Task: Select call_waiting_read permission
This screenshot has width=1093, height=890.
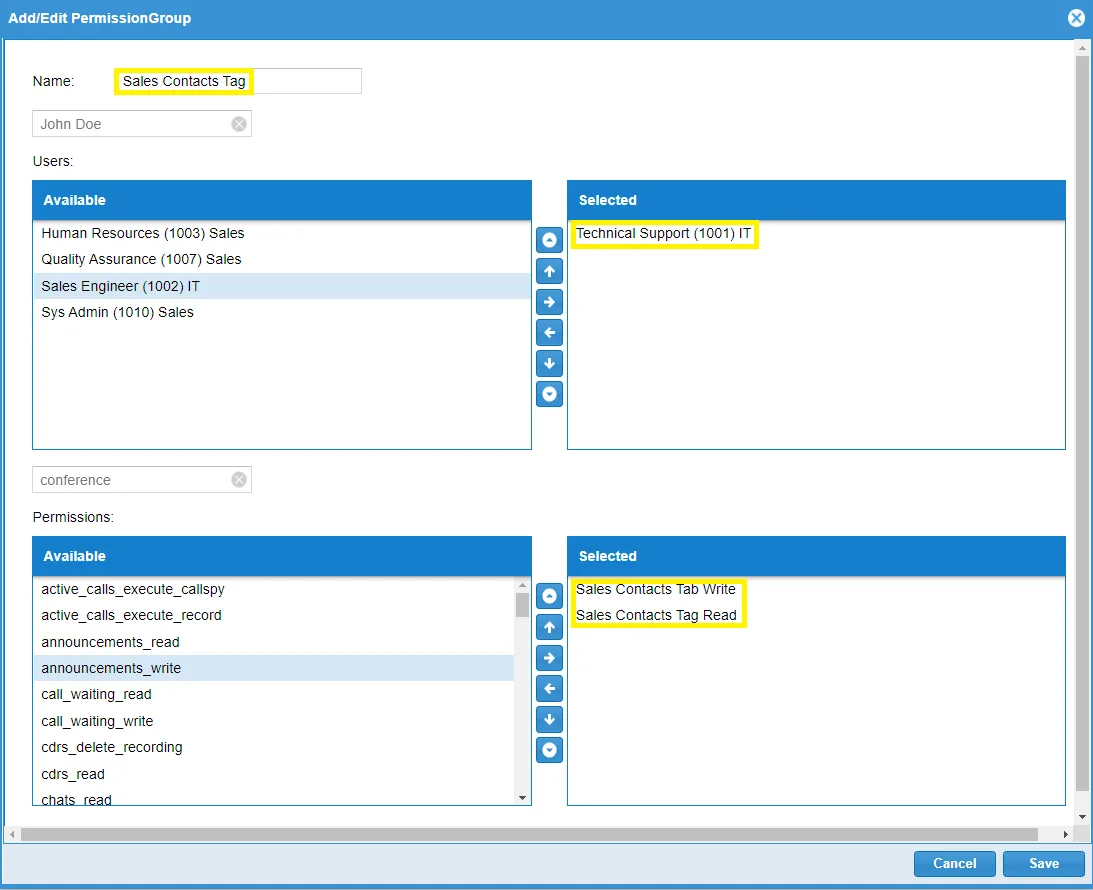Action: [273, 695]
